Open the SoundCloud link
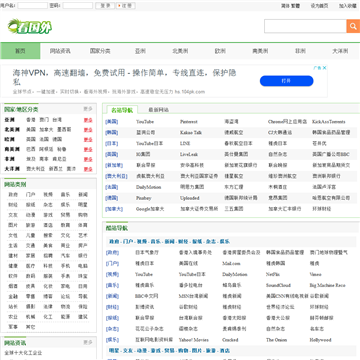360x360 pixels. pyautogui.click(x=278, y=285)
